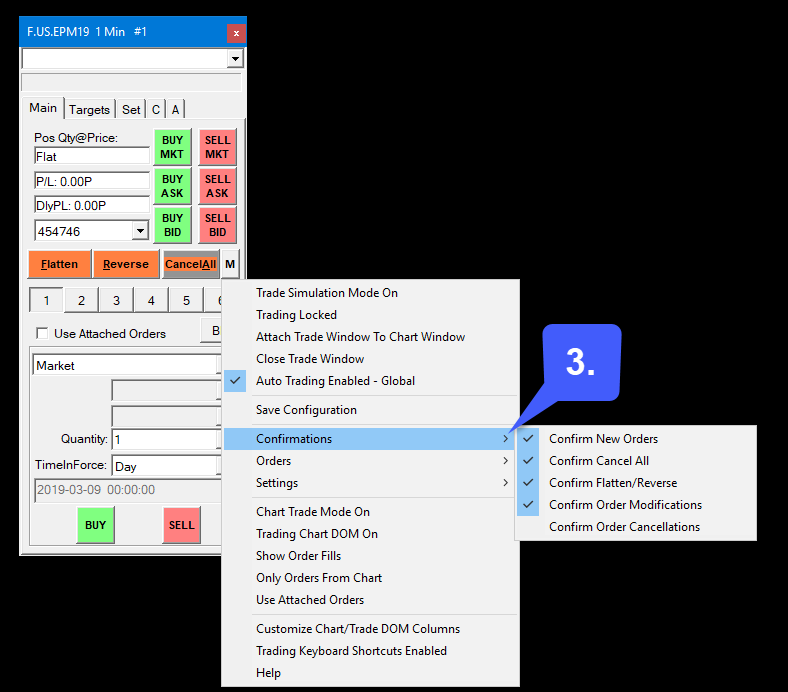
Task: Click the Reverse button
Action: coord(126,264)
